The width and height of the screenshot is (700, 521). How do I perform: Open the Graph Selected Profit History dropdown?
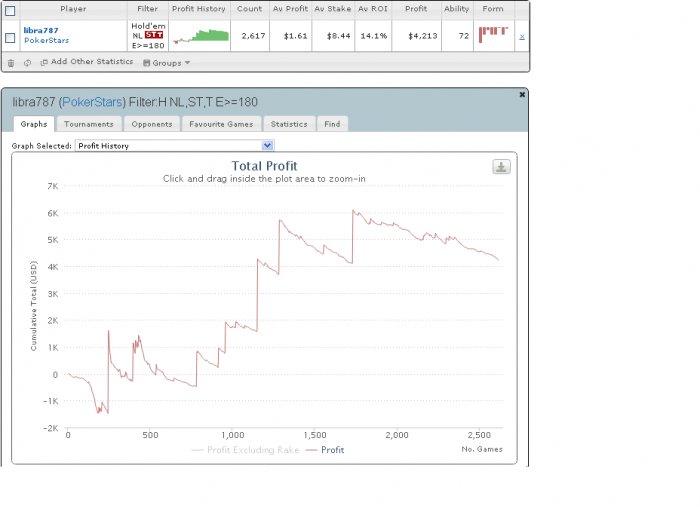(175, 146)
